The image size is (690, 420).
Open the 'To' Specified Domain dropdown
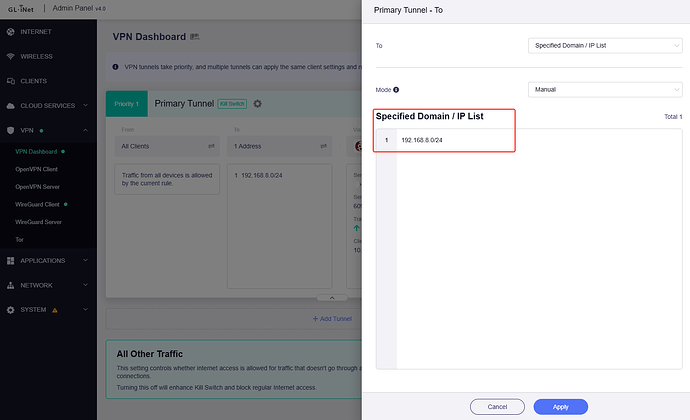pos(604,45)
